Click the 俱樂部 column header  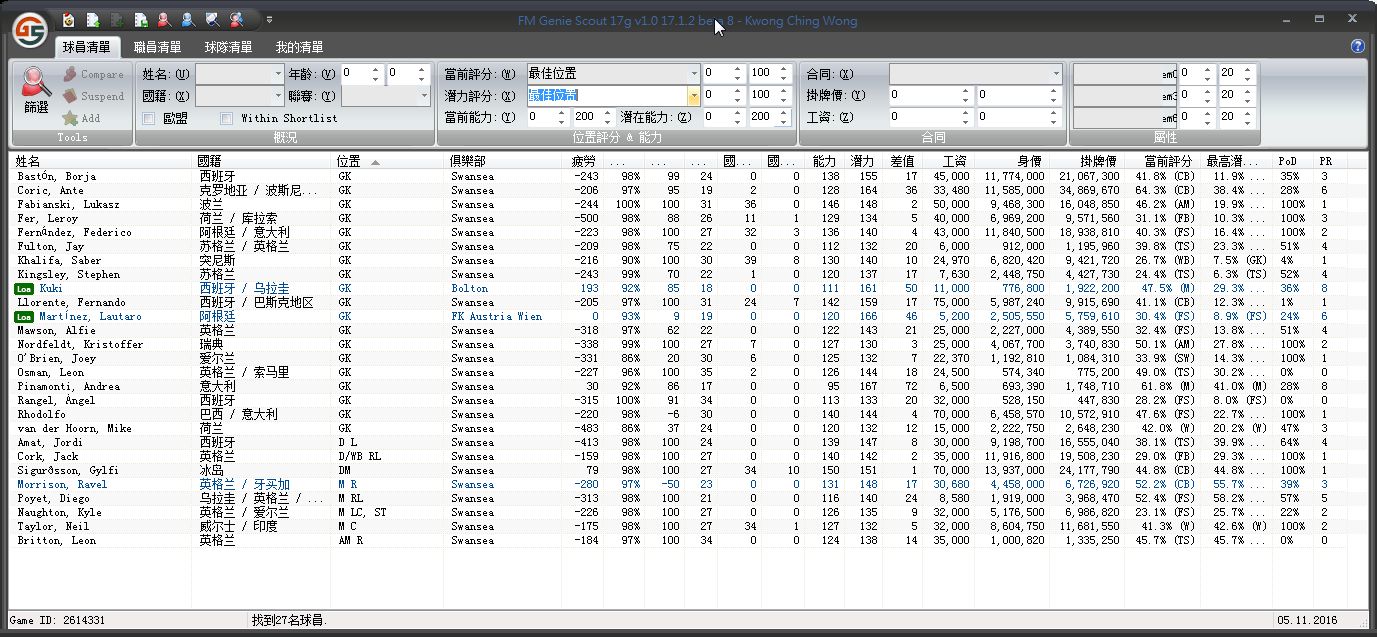466,161
